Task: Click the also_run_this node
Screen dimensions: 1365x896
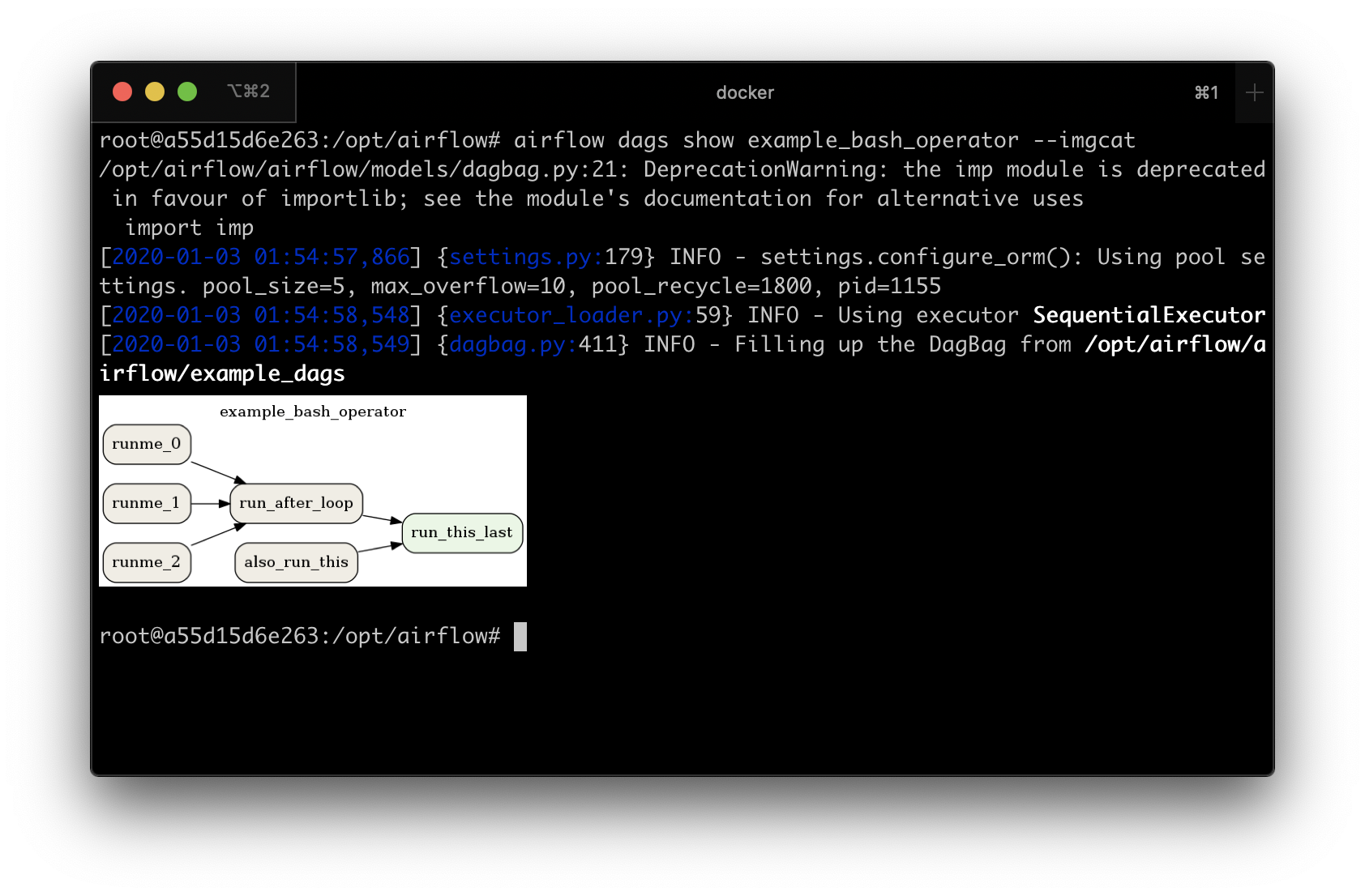Action: point(295,562)
